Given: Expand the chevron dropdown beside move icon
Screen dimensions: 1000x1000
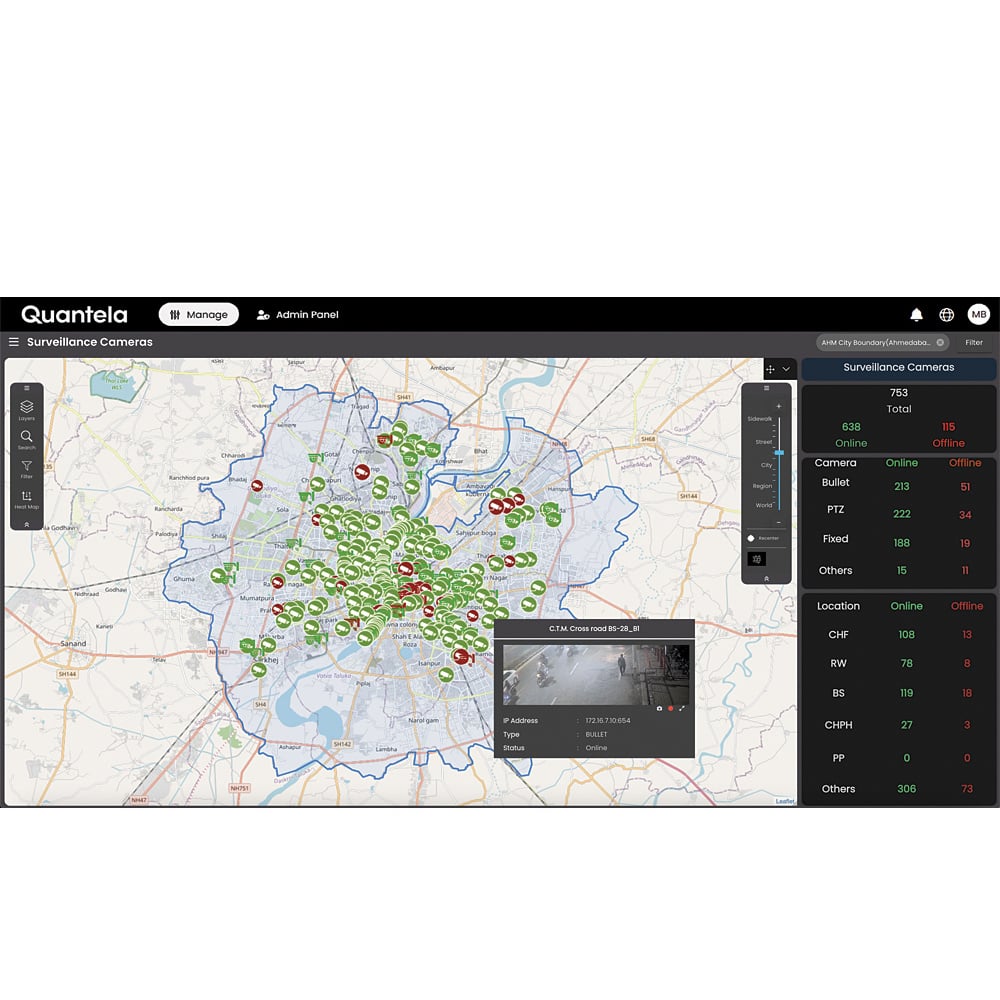Looking at the screenshot, I should pos(786,369).
